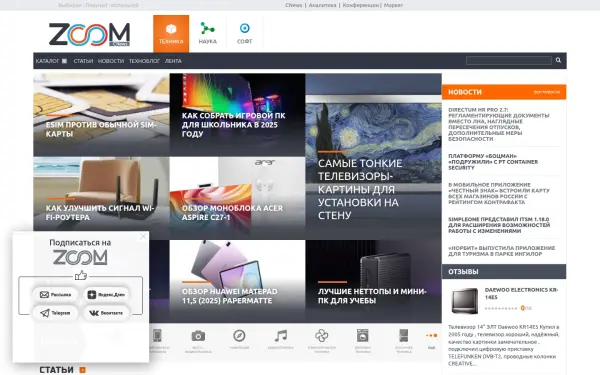Click the thumbs-up icon in popup
Viewport: 600px width, 375px height.
click(x=81, y=275)
